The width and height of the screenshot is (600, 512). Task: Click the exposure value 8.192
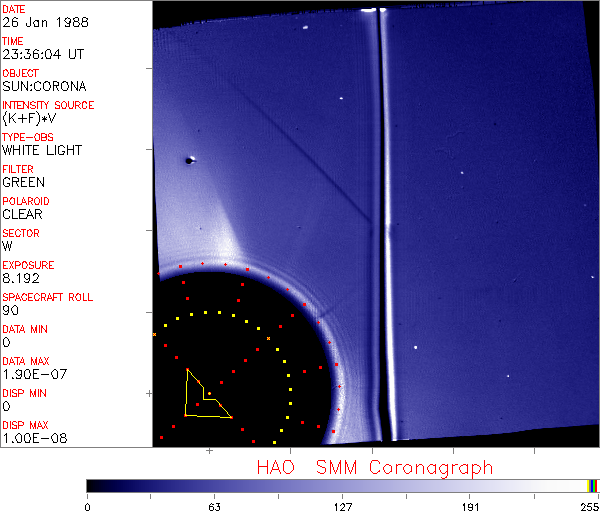coord(21,278)
